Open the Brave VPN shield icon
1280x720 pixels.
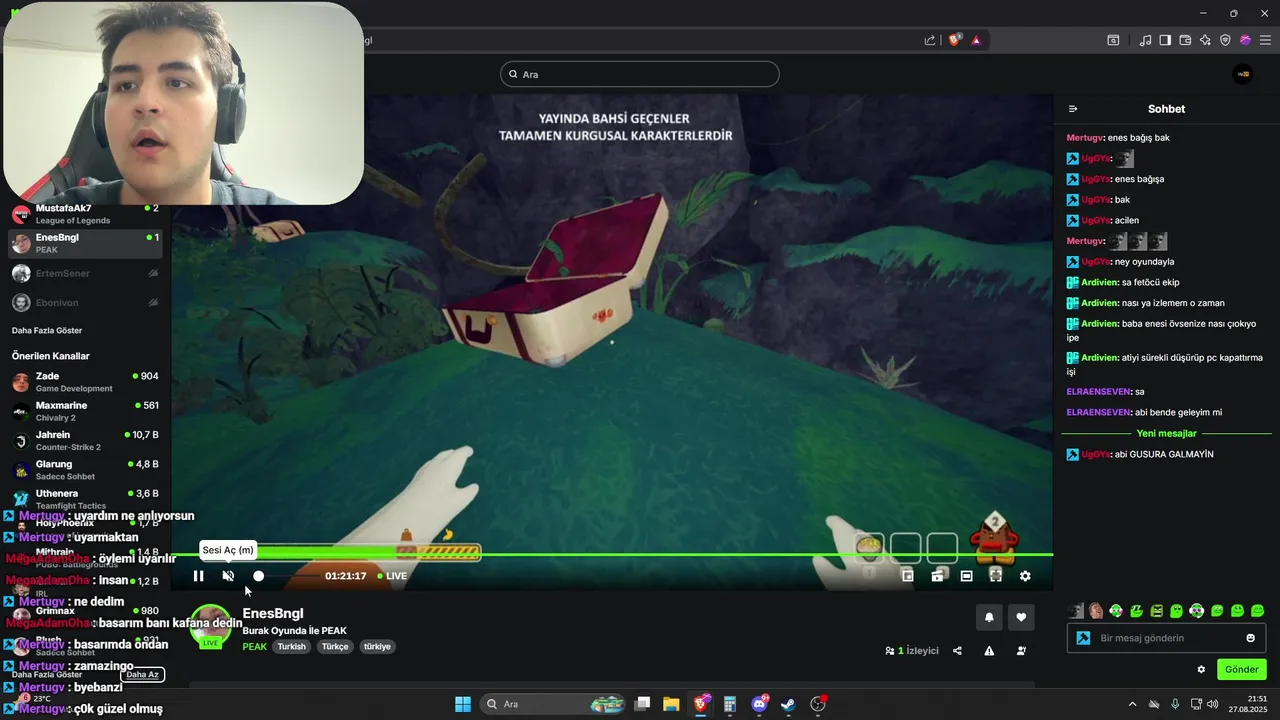(1225, 40)
